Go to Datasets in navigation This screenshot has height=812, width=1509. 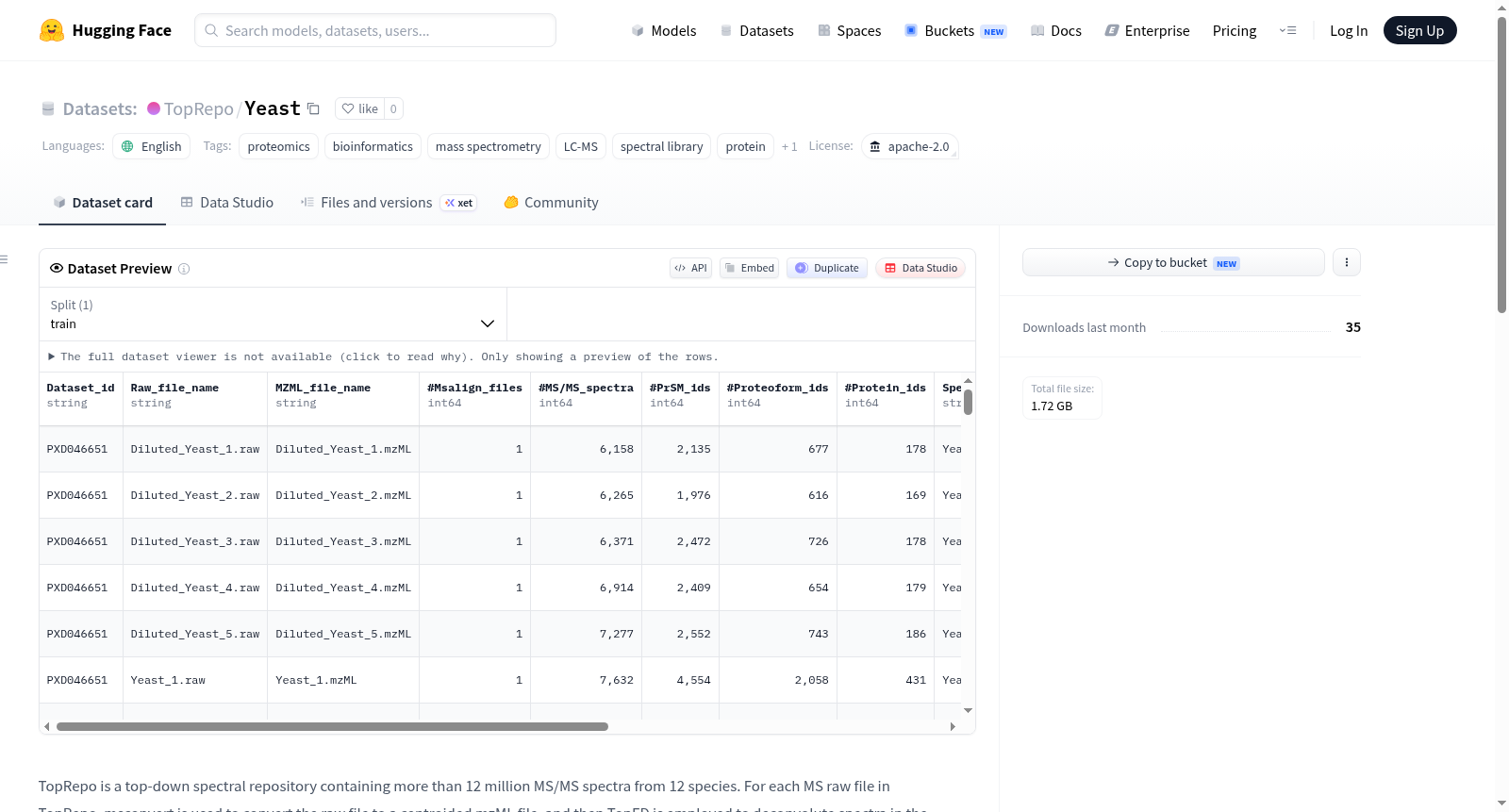coord(756,30)
